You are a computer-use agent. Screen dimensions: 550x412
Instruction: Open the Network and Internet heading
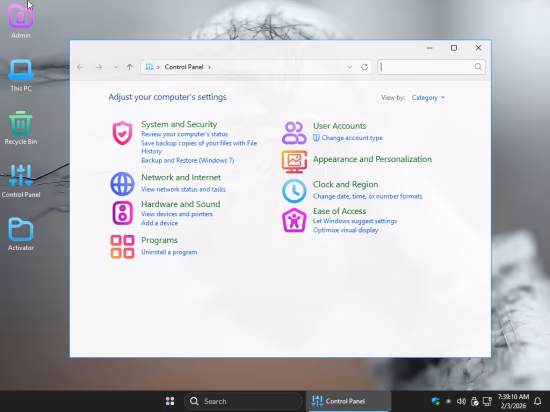(181, 177)
